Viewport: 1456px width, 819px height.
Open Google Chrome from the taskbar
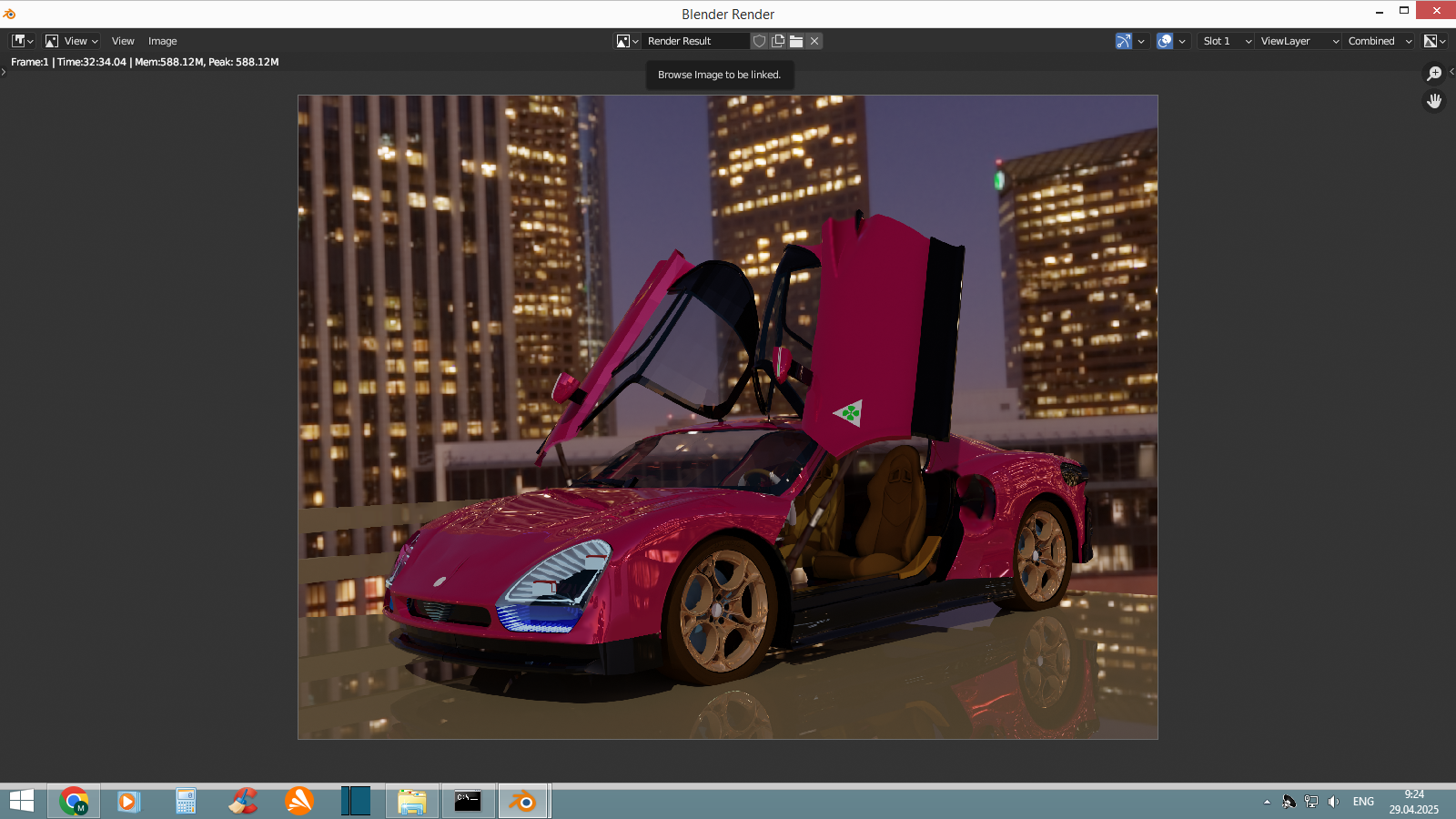pyautogui.click(x=74, y=802)
